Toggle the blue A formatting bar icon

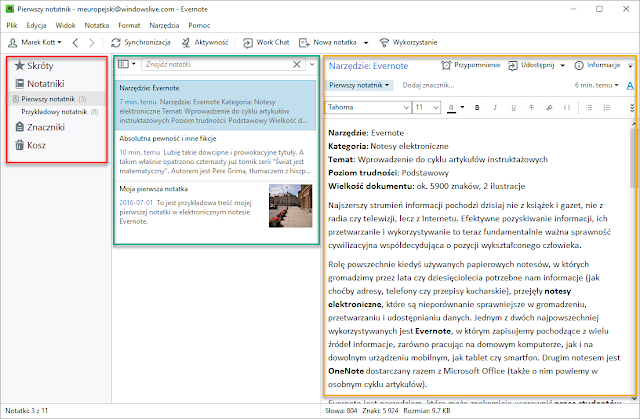click(630, 85)
